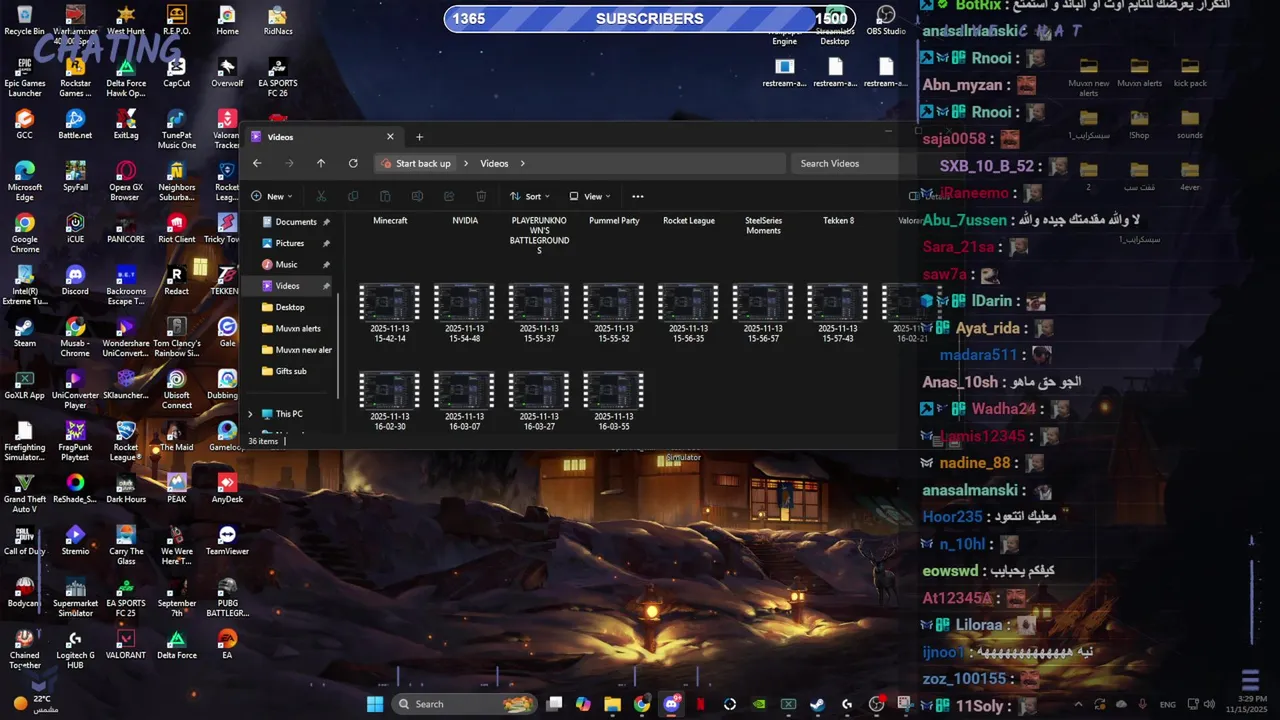
Task: Open Gifts sub folder in sidebar
Action: [x=291, y=371]
